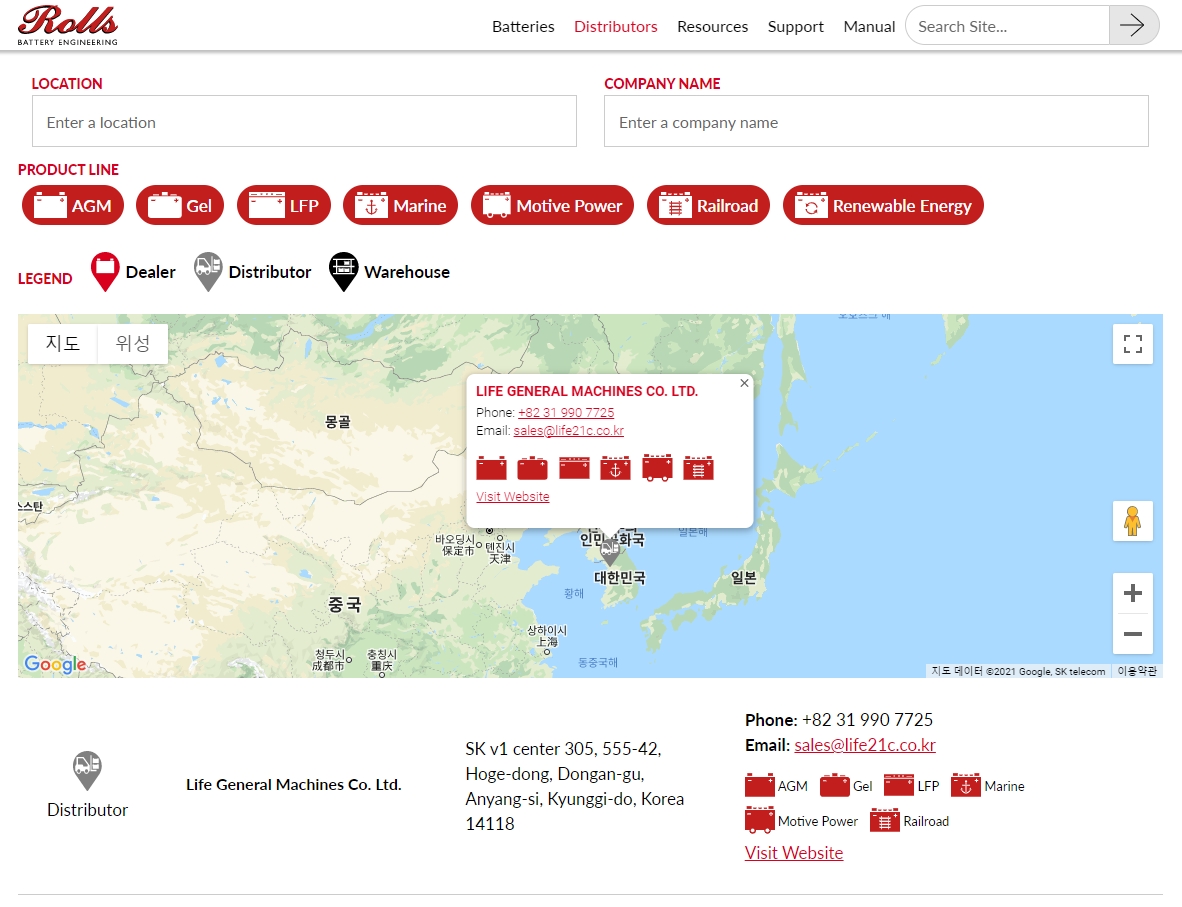The height and width of the screenshot is (907, 1182).
Task: Open Visit Website link in popup
Action: pyautogui.click(x=513, y=497)
